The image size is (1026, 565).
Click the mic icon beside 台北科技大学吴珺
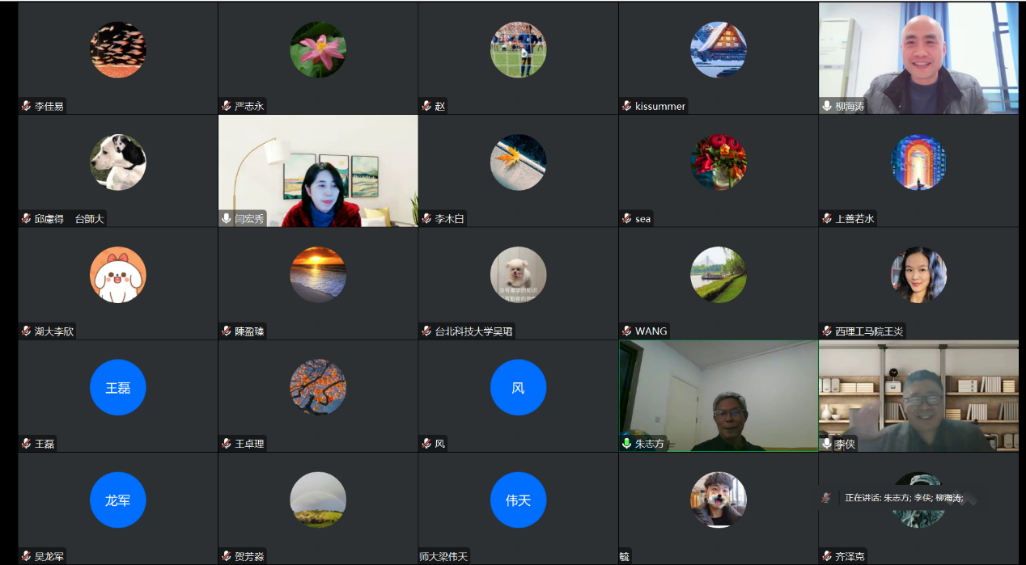tap(427, 331)
